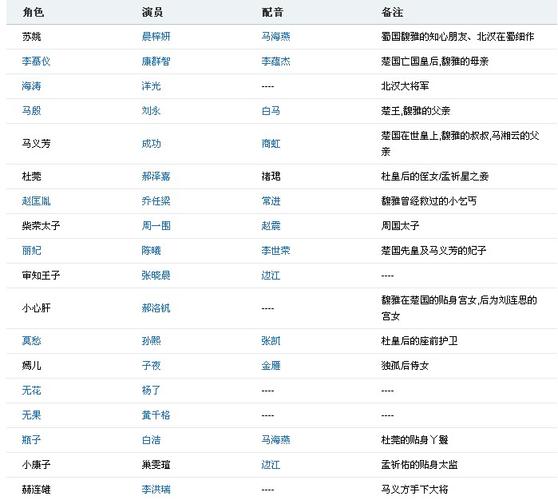Open the 无花 character link
558x500 pixels.
click(31, 390)
